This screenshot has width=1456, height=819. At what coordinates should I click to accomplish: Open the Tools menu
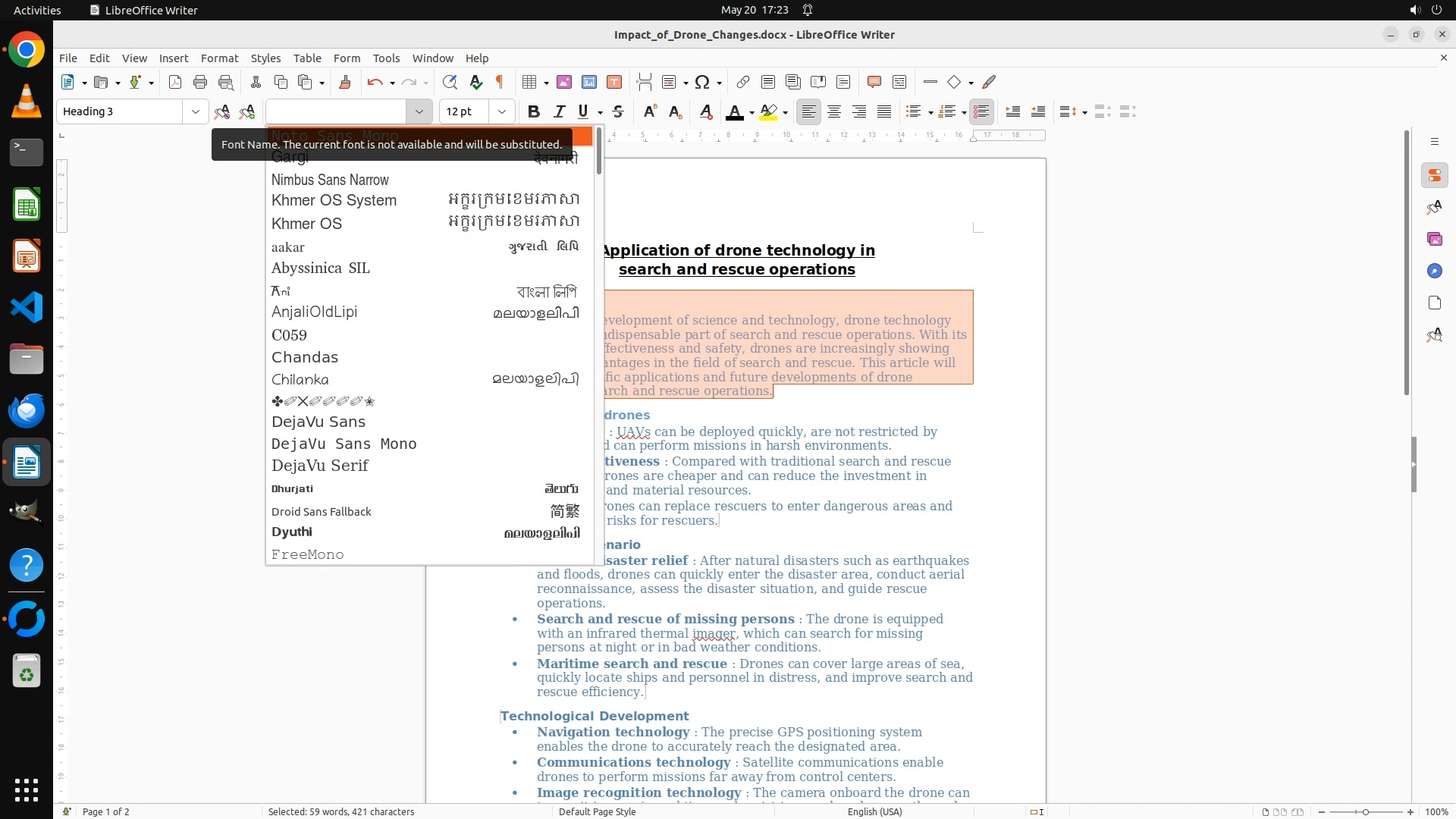386,58
